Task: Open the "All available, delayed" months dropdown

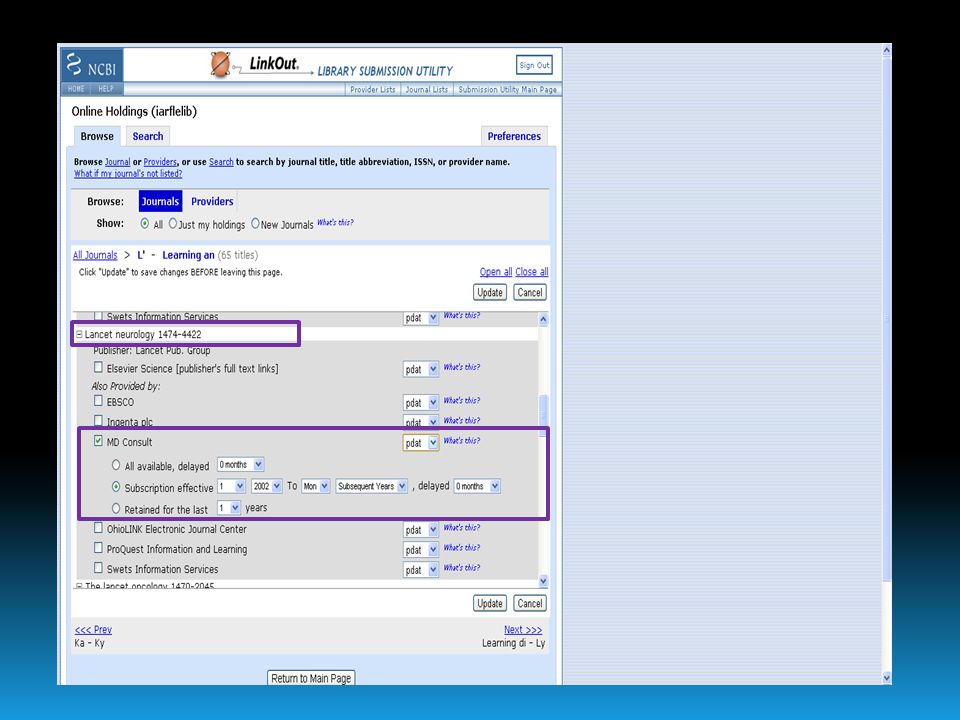Action: coord(241,465)
